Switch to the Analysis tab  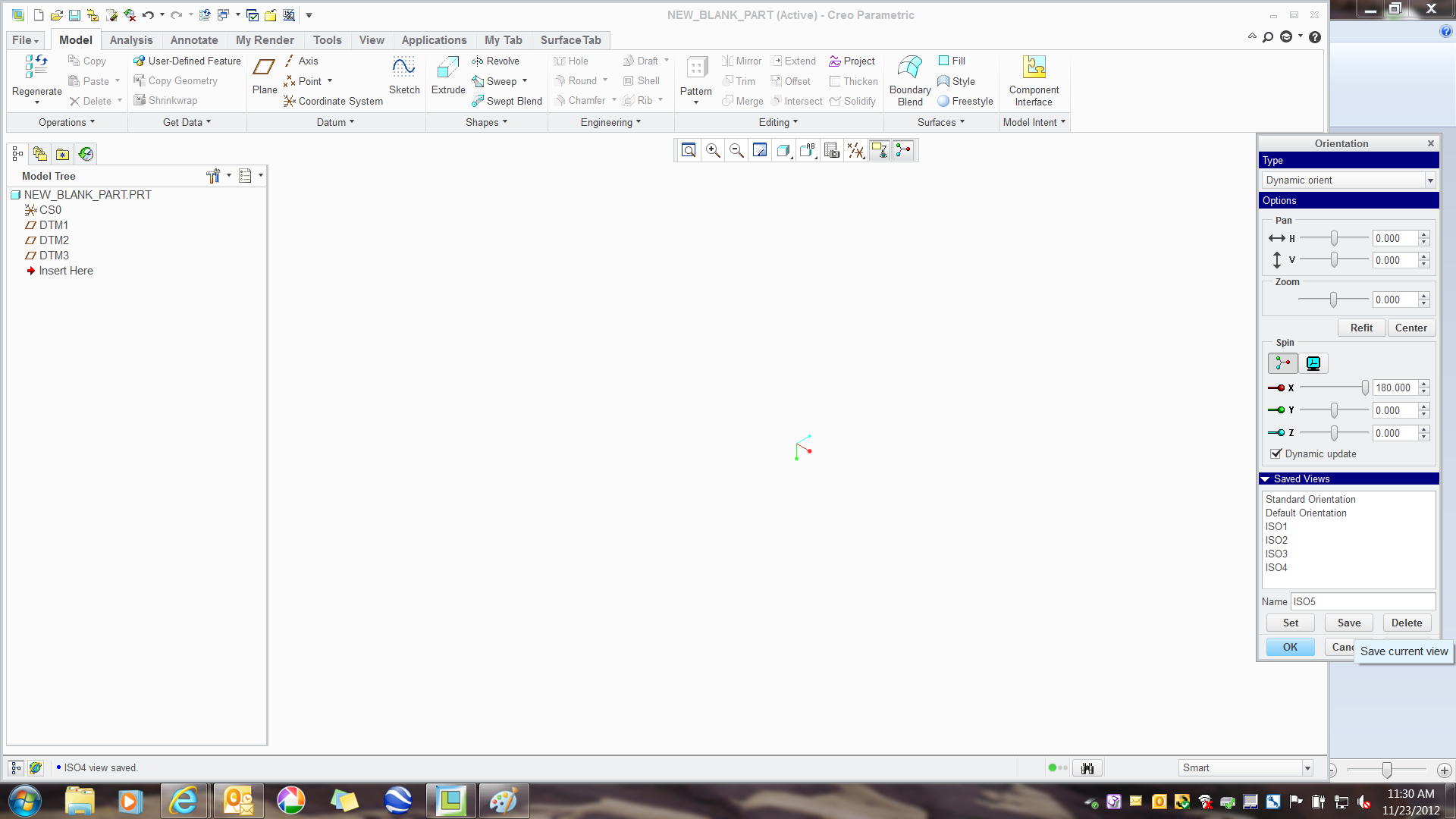tap(131, 40)
